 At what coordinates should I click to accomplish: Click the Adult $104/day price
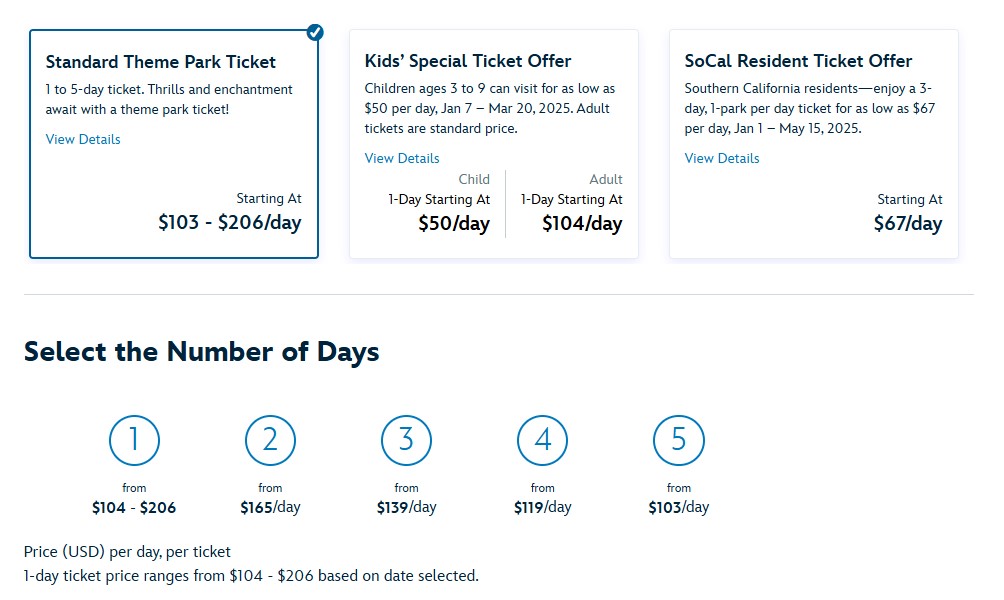pyautogui.click(x=582, y=224)
